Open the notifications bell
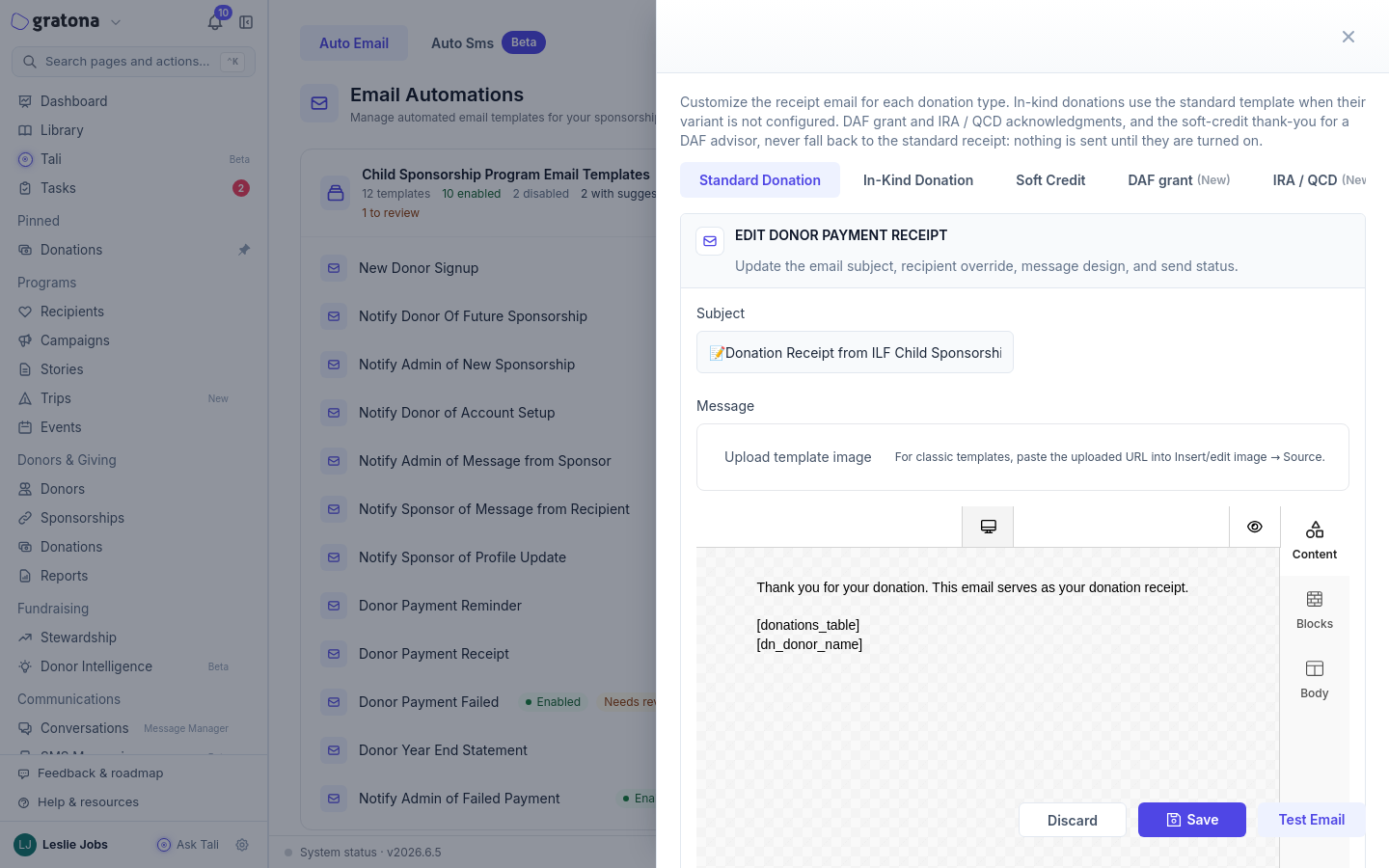Screen dimensions: 1389x868 (x=215, y=21)
